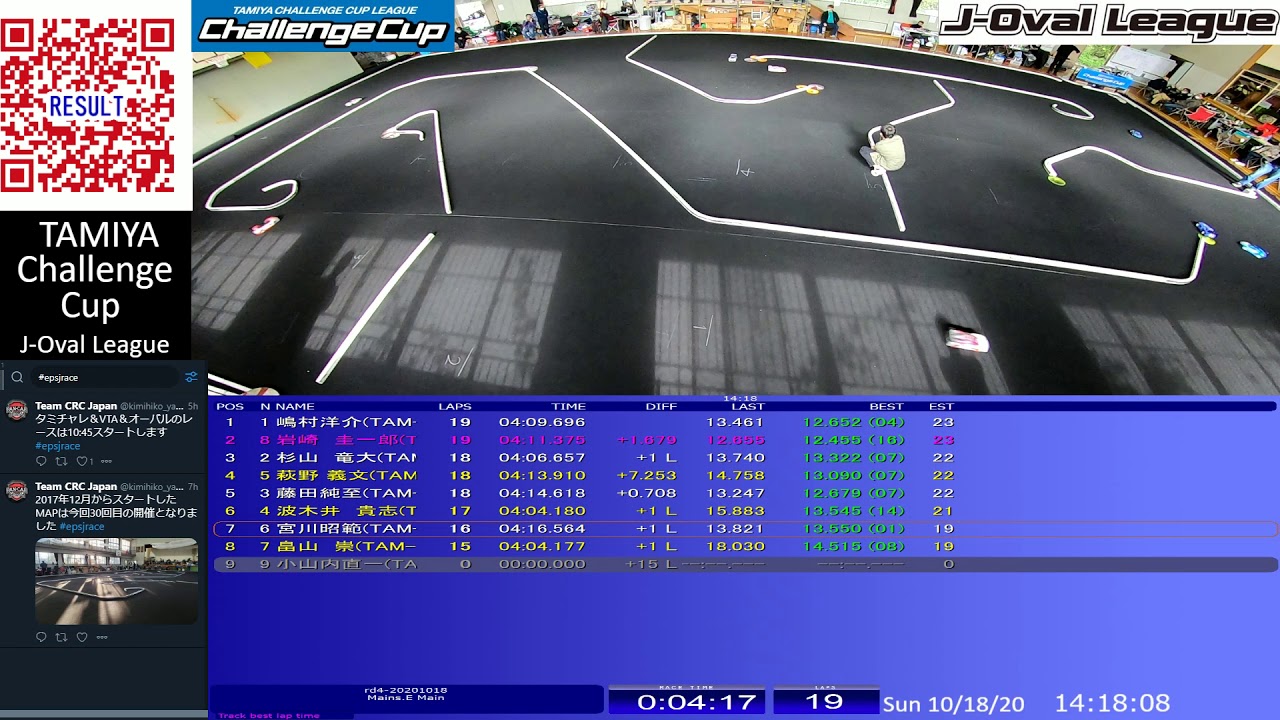Click last lap value 18.030
The width and height of the screenshot is (1280, 720).
coord(735,547)
